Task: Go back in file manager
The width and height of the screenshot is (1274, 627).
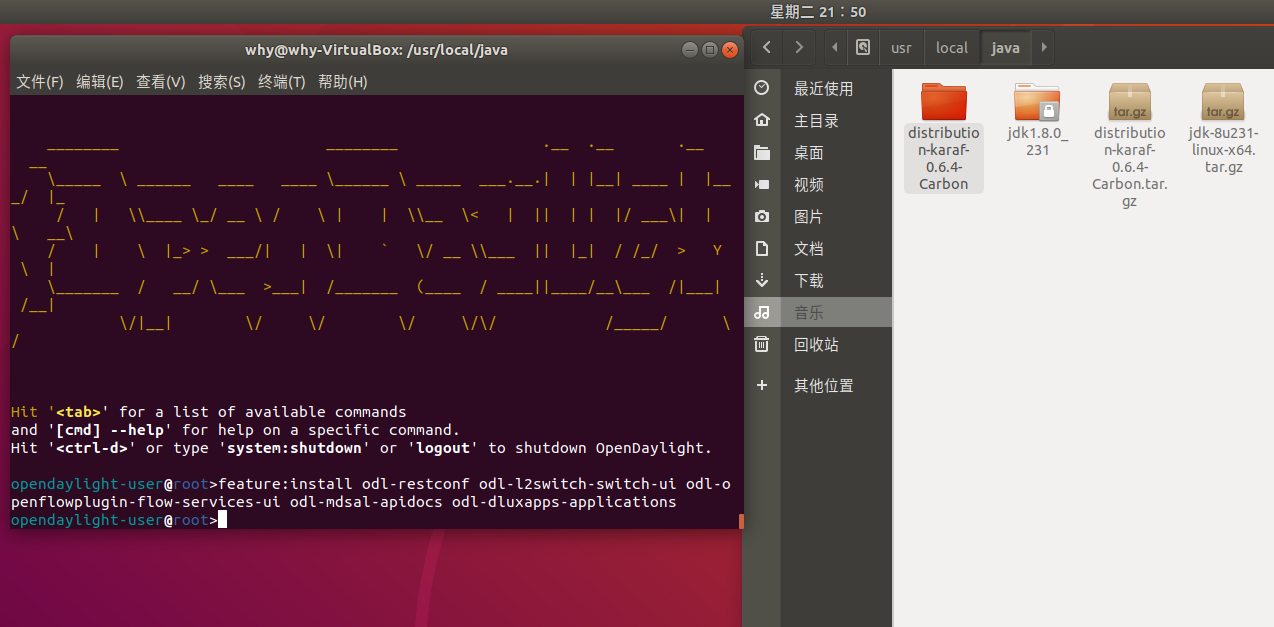Action: click(766, 47)
